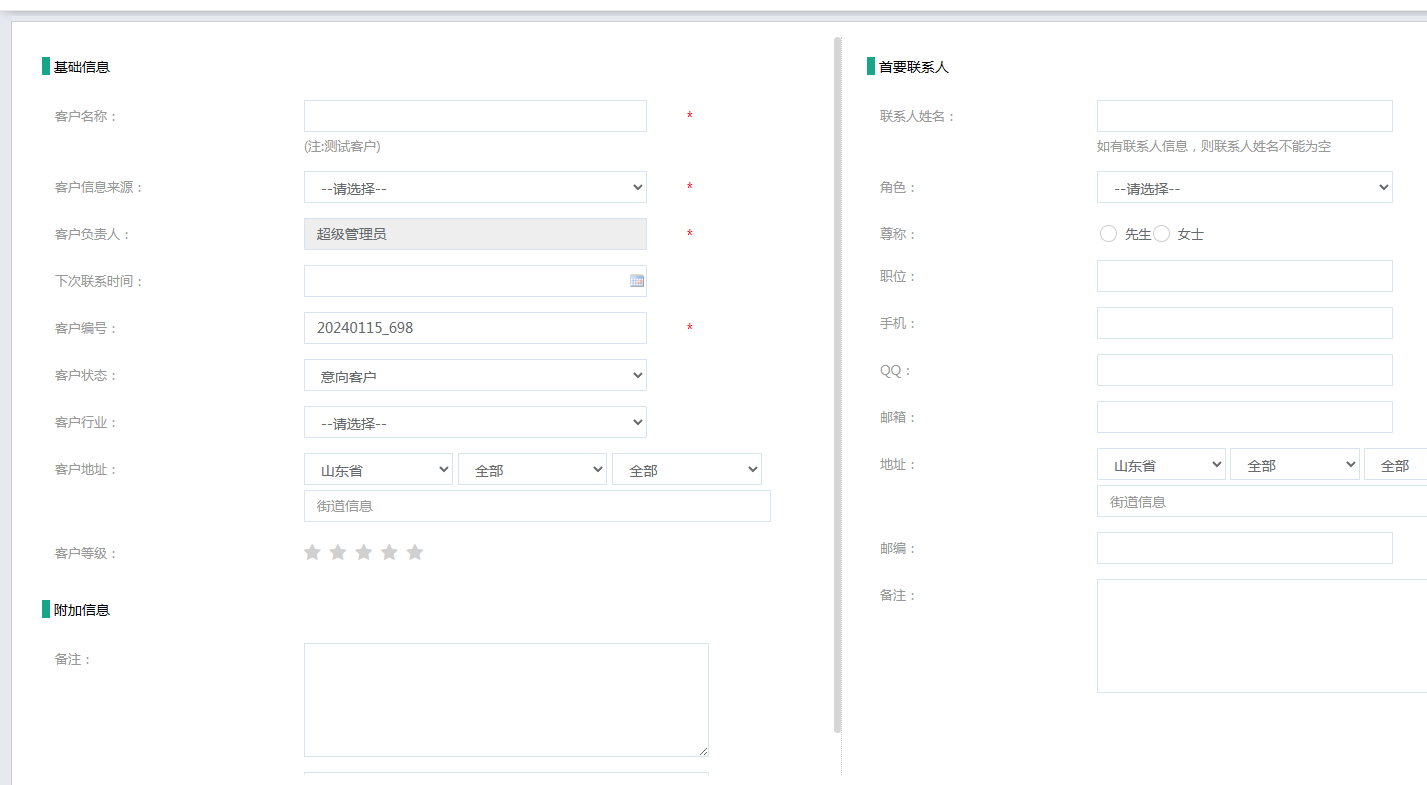The image size is (1427, 785).
Task: Click the vertical scrollbar of the left panel
Action: tap(837, 385)
